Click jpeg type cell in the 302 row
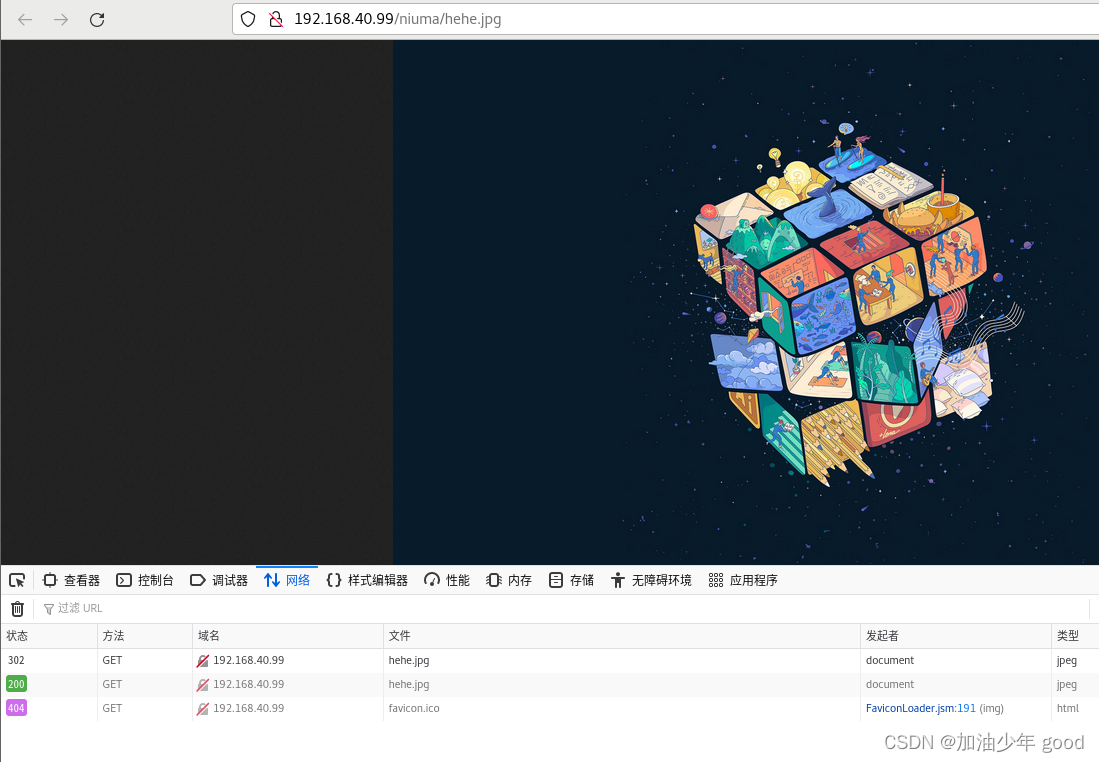Screen dimensions: 1099x762 click(x=1066, y=660)
